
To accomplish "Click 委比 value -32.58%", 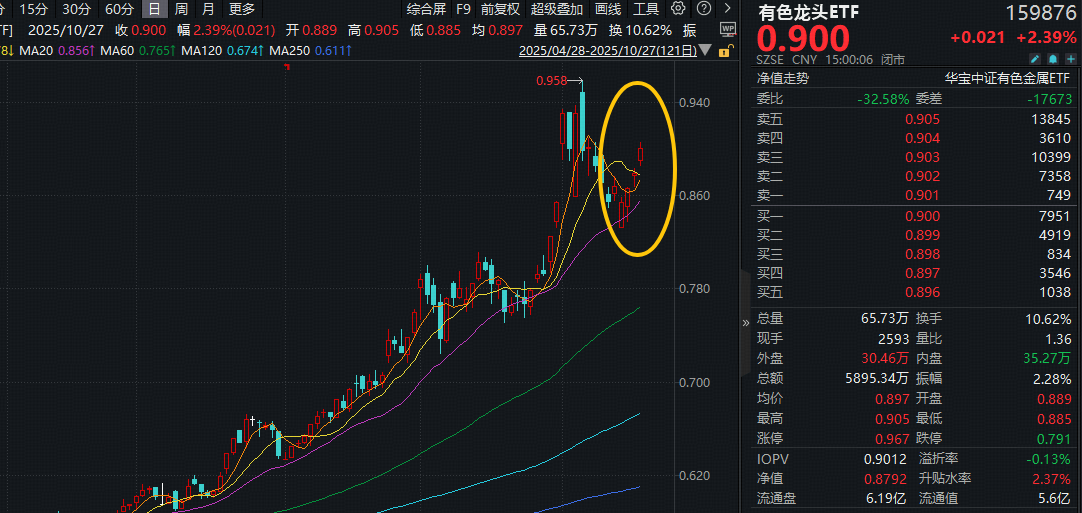I will (883, 99).
